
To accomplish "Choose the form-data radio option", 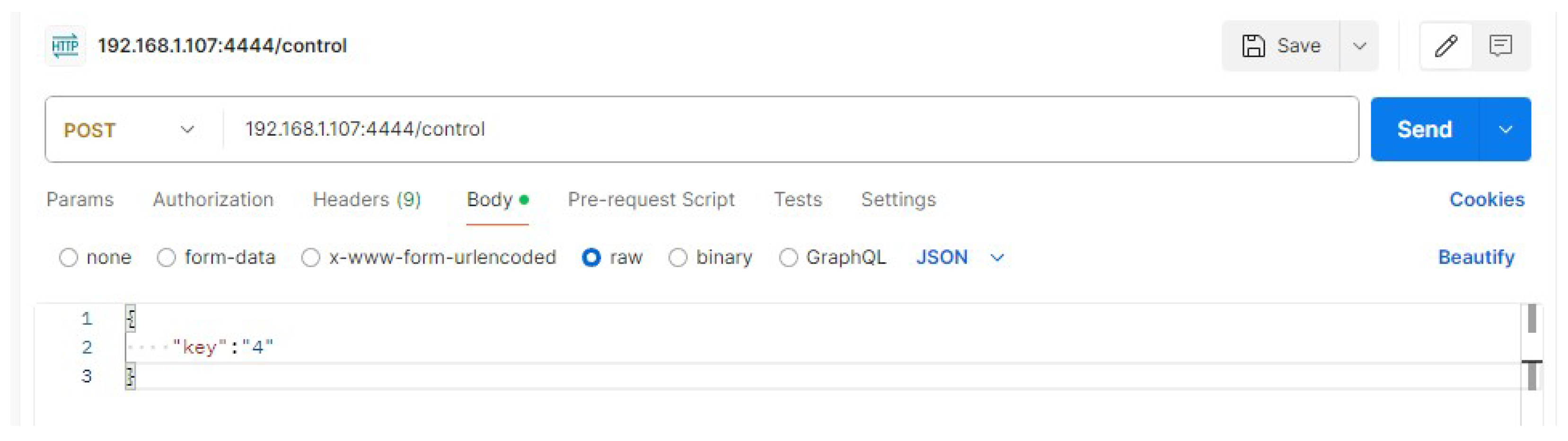I will pos(166,257).
